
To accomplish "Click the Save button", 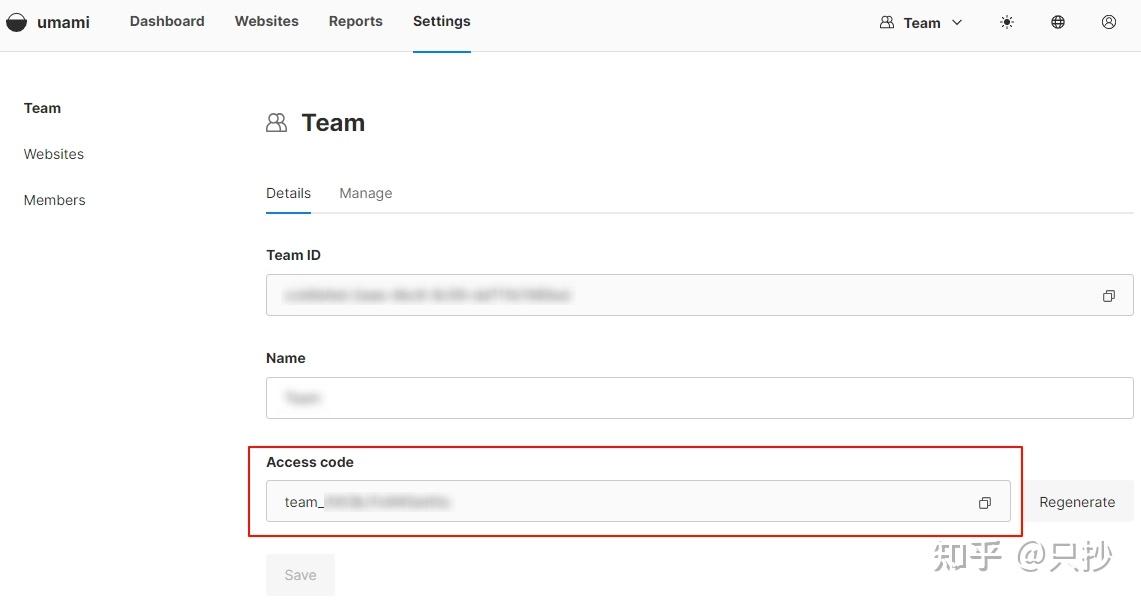I will (x=301, y=575).
